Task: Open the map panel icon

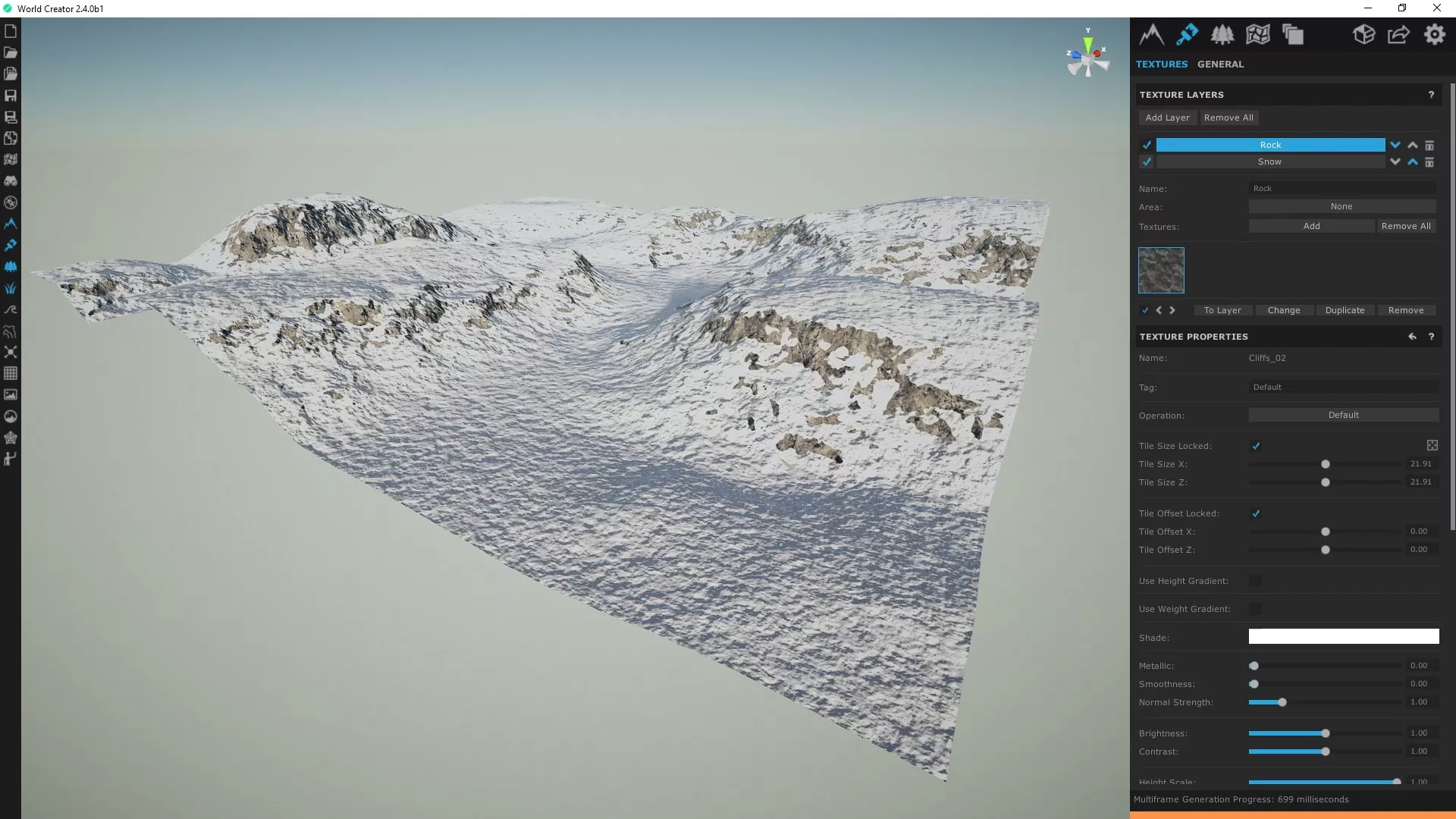Action: point(1257,34)
